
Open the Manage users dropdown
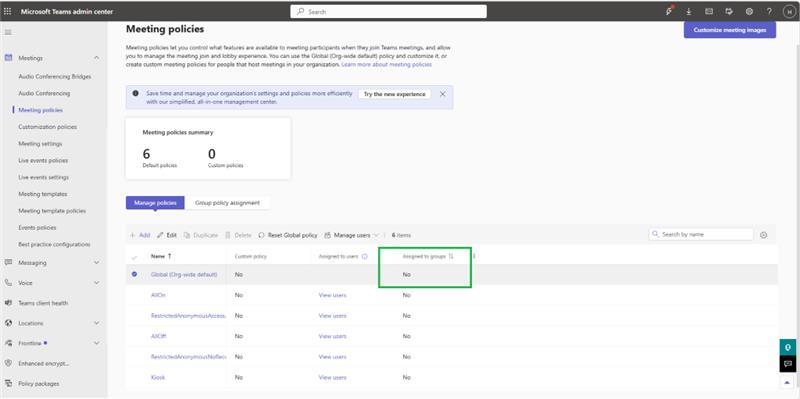click(x=352, y=235)
